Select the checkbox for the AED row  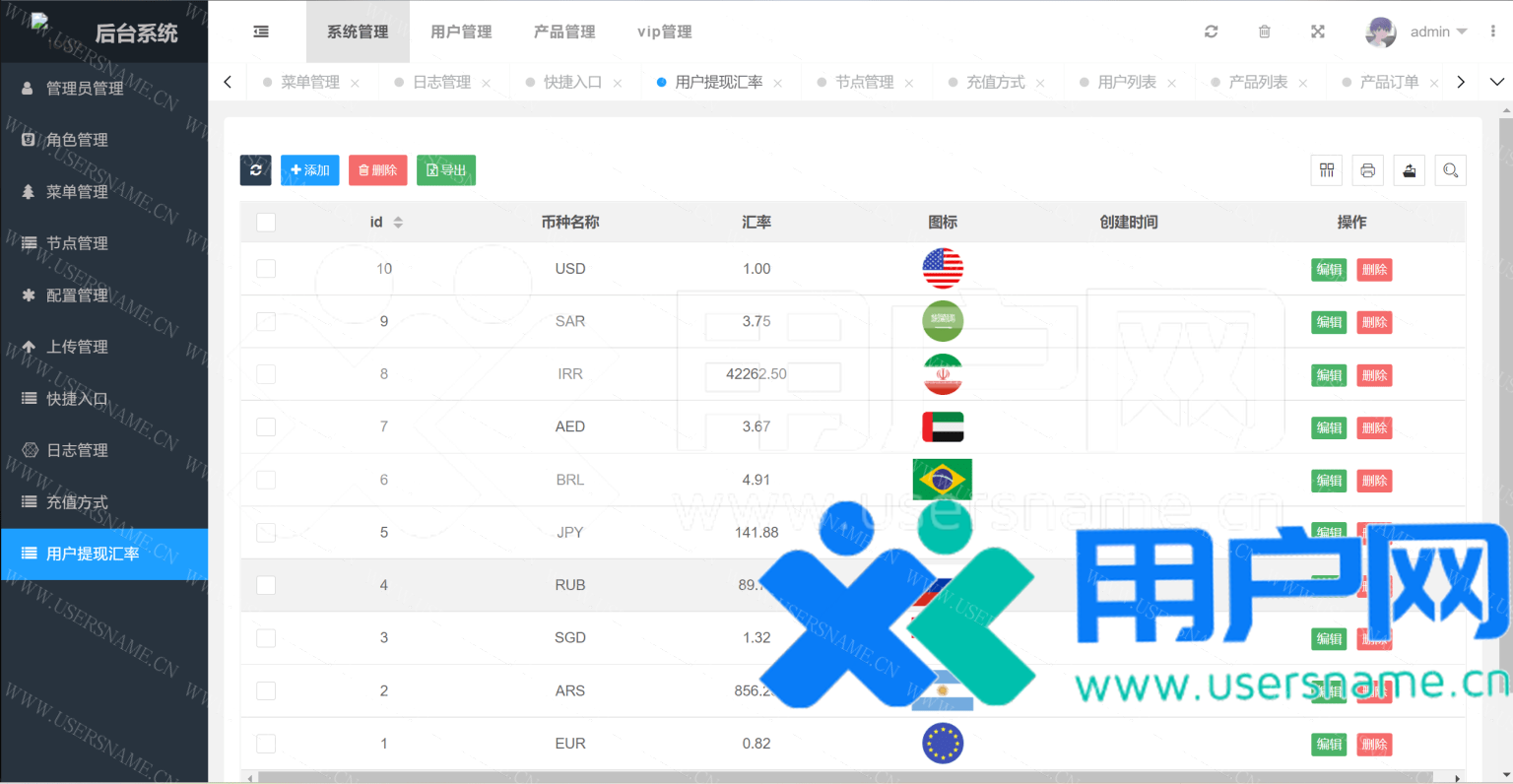(266, 426)
